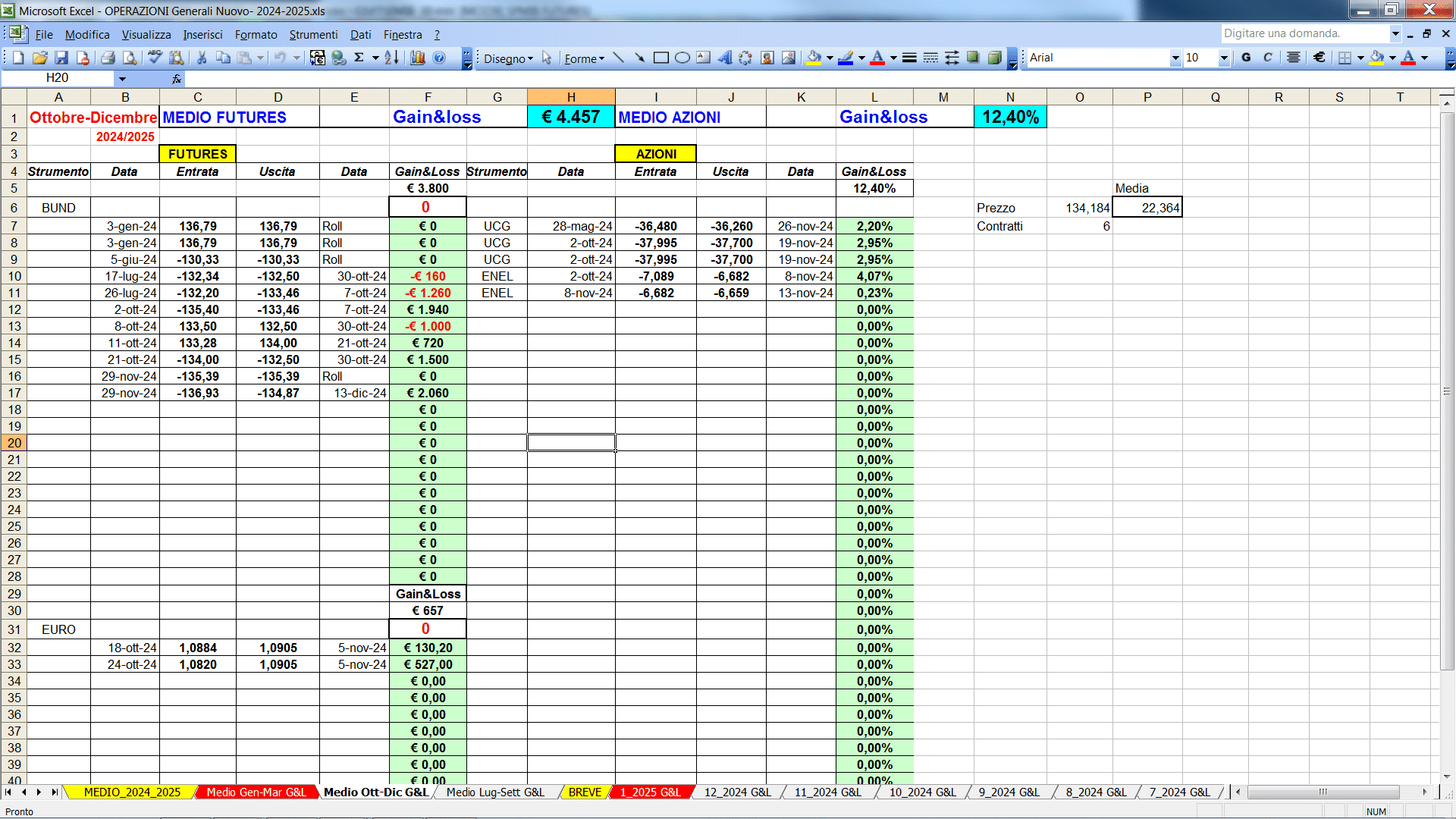Select column H header
Screen dimensions: 1456x819
571,97
